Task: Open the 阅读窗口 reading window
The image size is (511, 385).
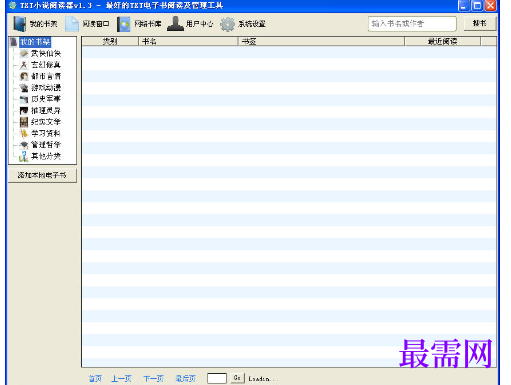Action: click(x=87, y=24)
